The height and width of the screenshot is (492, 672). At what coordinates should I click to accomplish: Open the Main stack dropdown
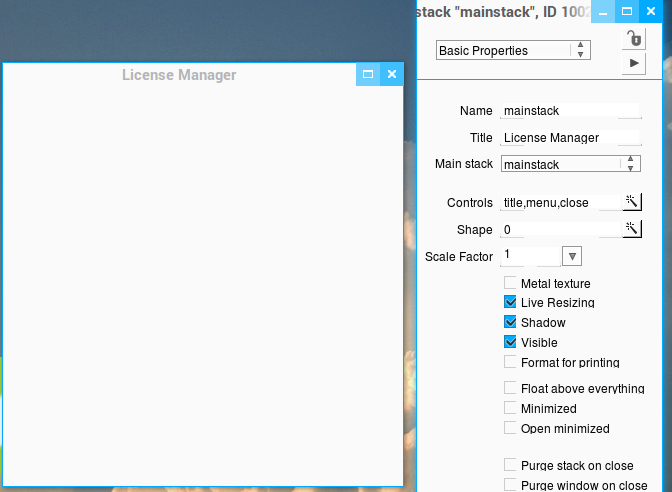(x=570, y=164)
